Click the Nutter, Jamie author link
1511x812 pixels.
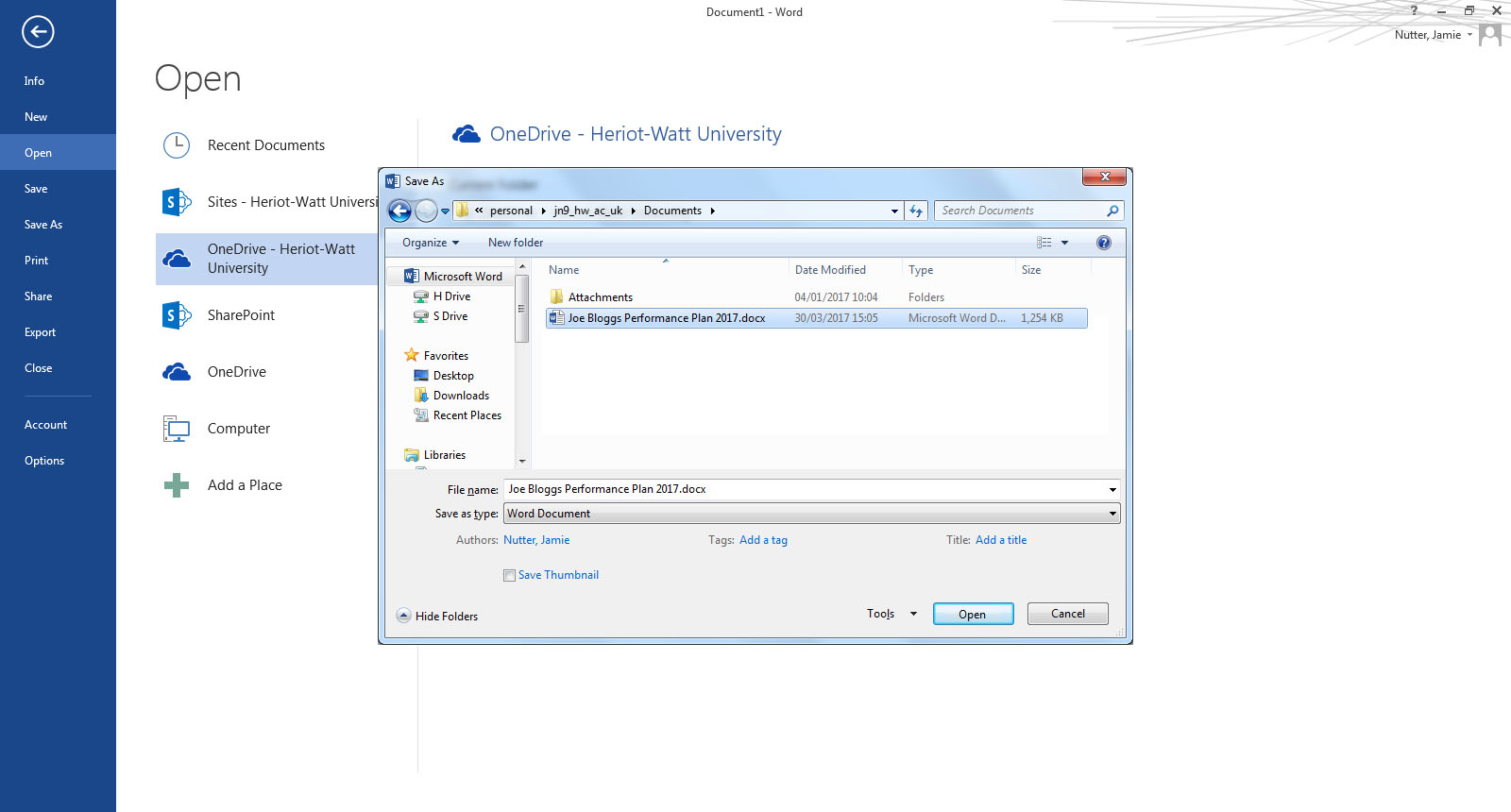(536, 540)
